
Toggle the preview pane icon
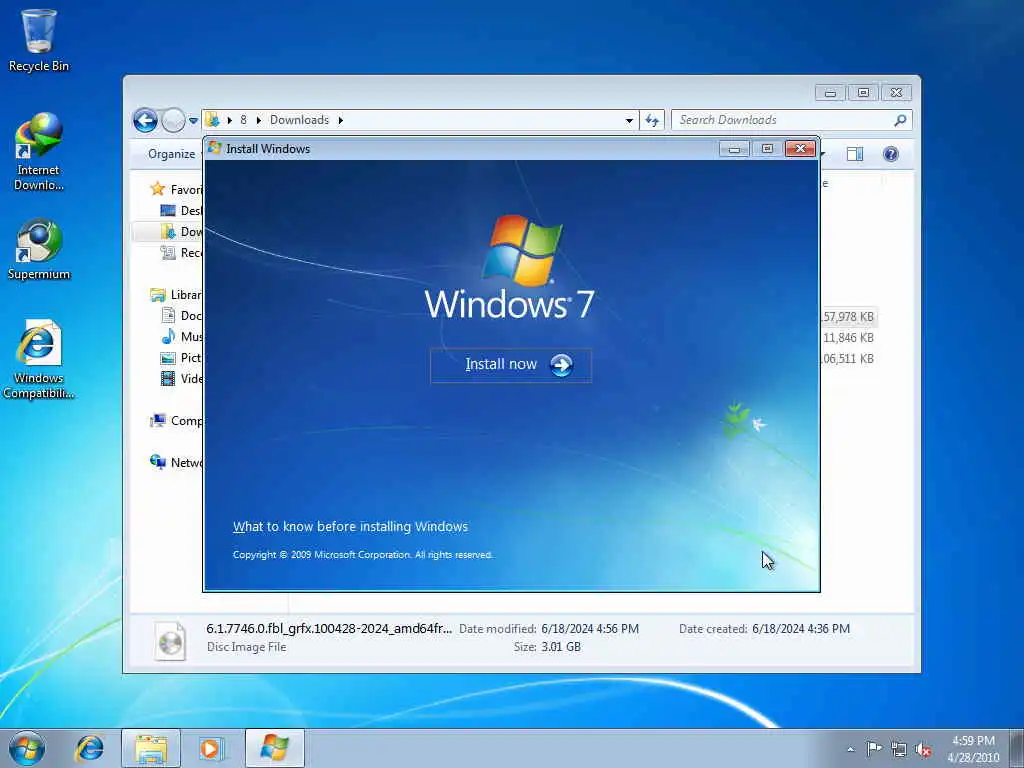[855, 154]
